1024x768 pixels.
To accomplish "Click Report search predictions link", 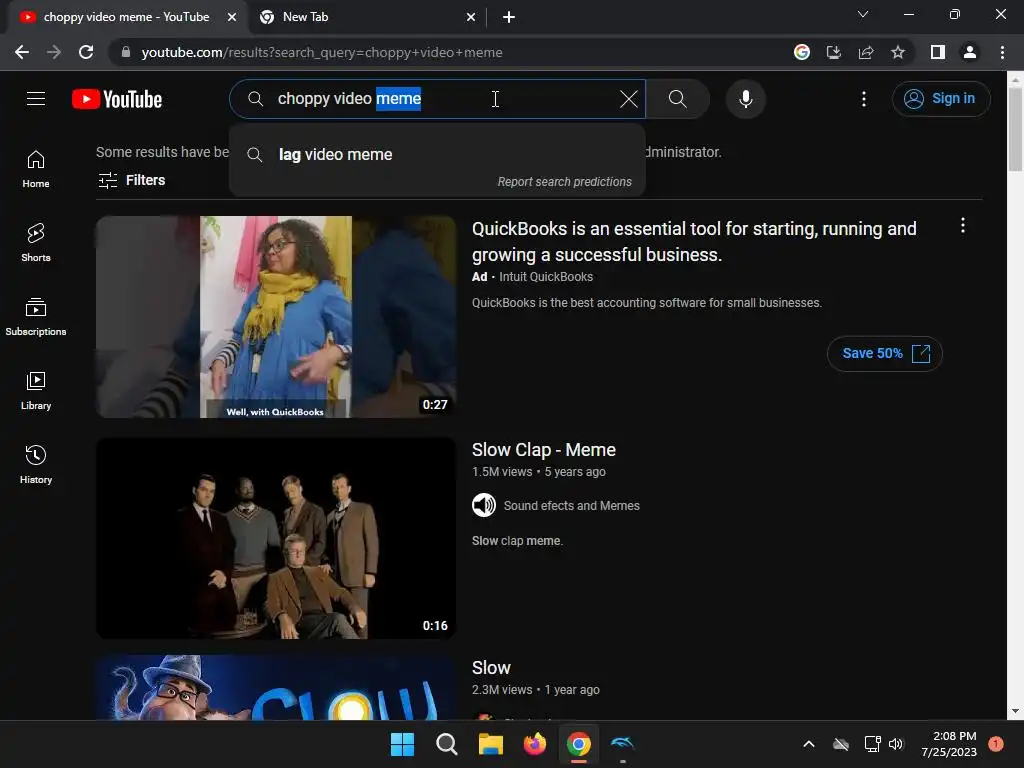I will [564, 182].
